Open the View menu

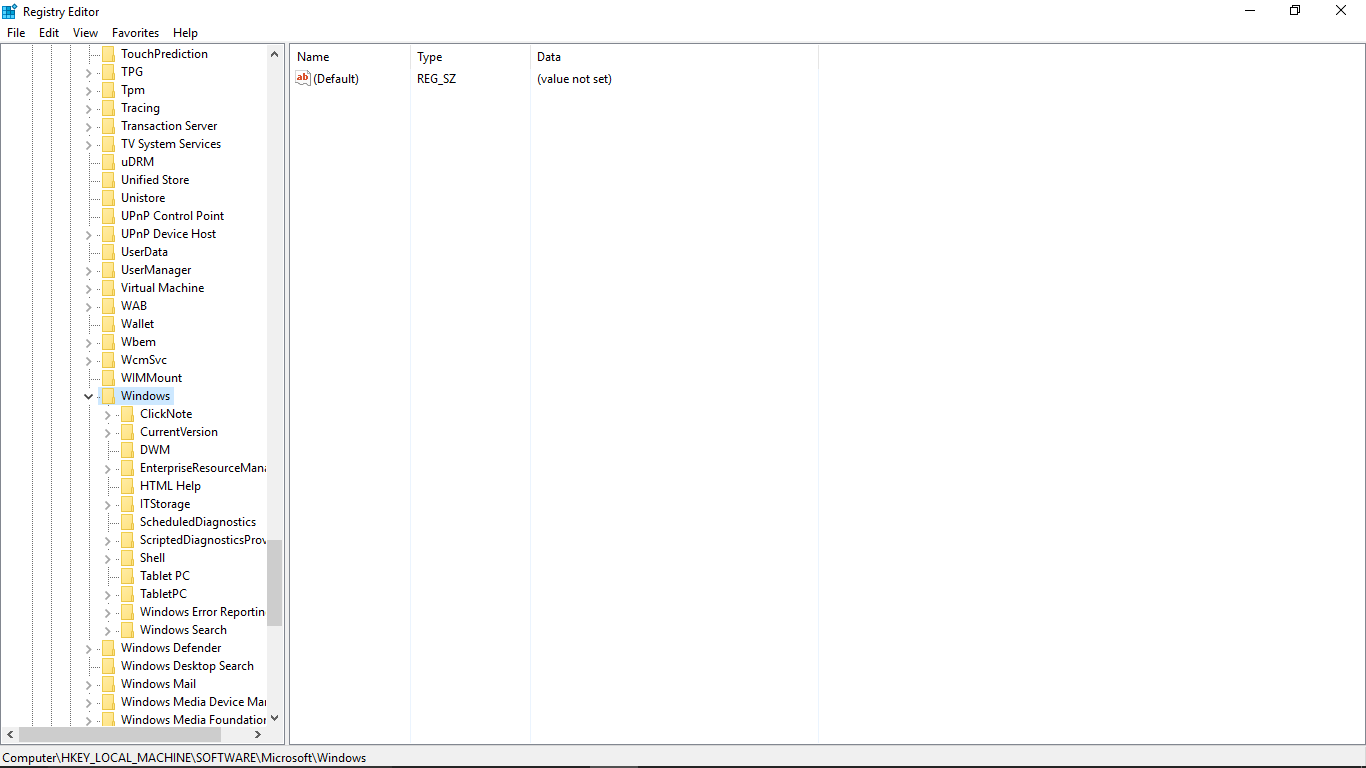click(86, 32)
